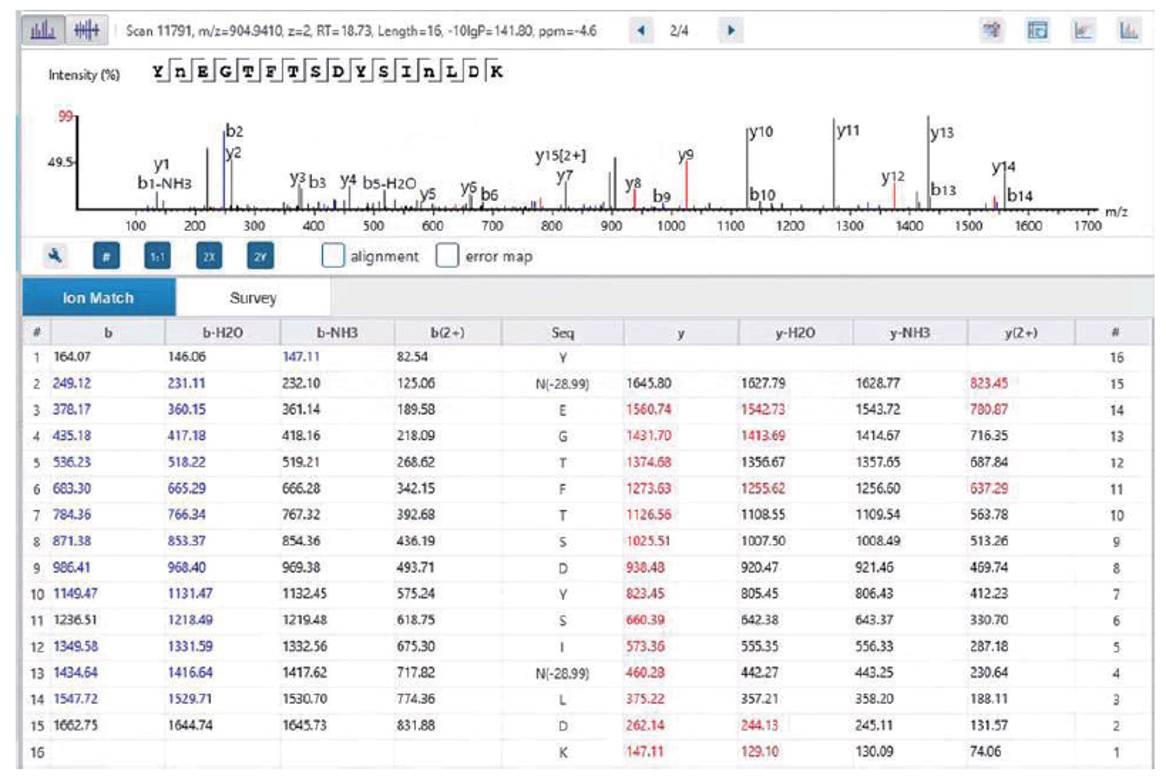Select cell value 378.17 in b column
Viewport: 1166px width, 782px height.
(71, 409)
